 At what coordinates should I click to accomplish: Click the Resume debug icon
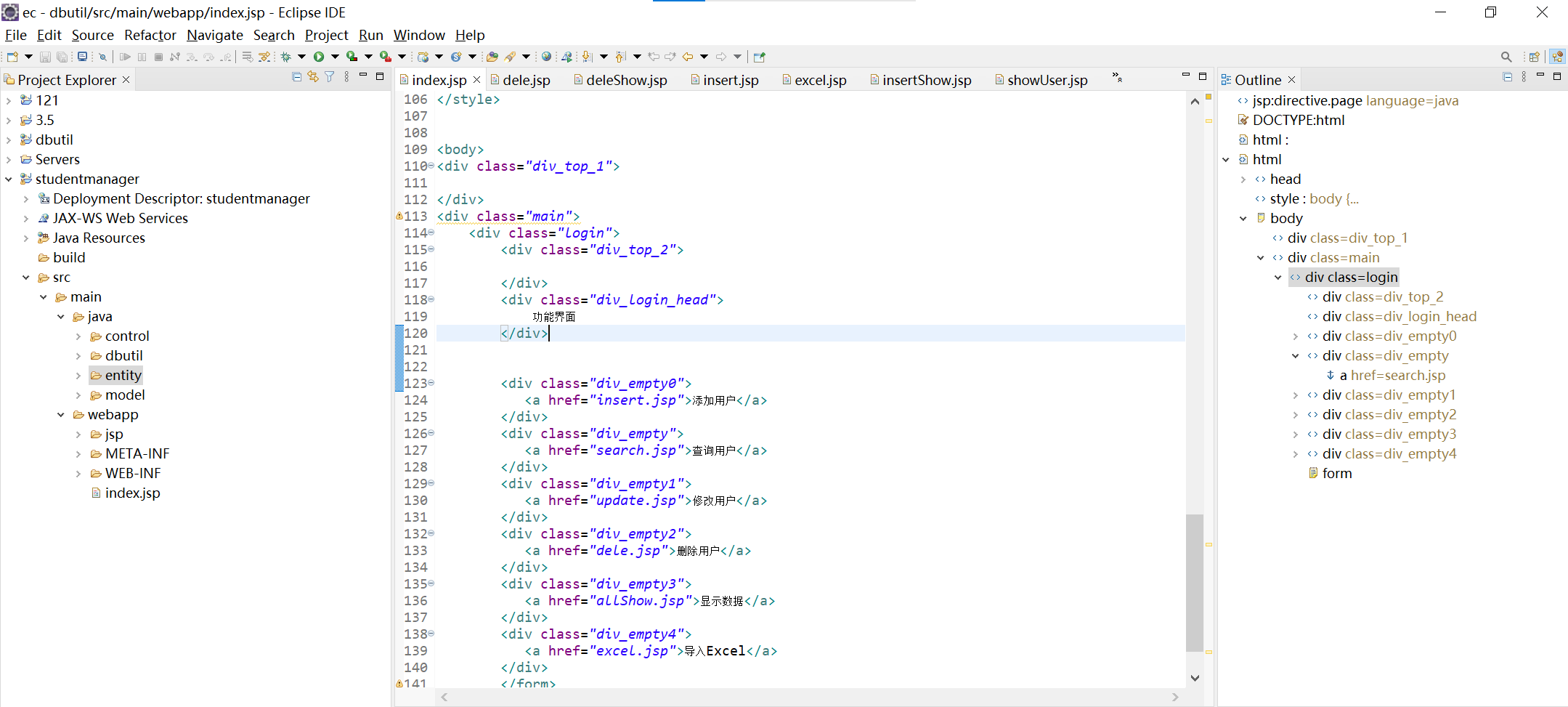pyautogui.click(x=125, y=57)
